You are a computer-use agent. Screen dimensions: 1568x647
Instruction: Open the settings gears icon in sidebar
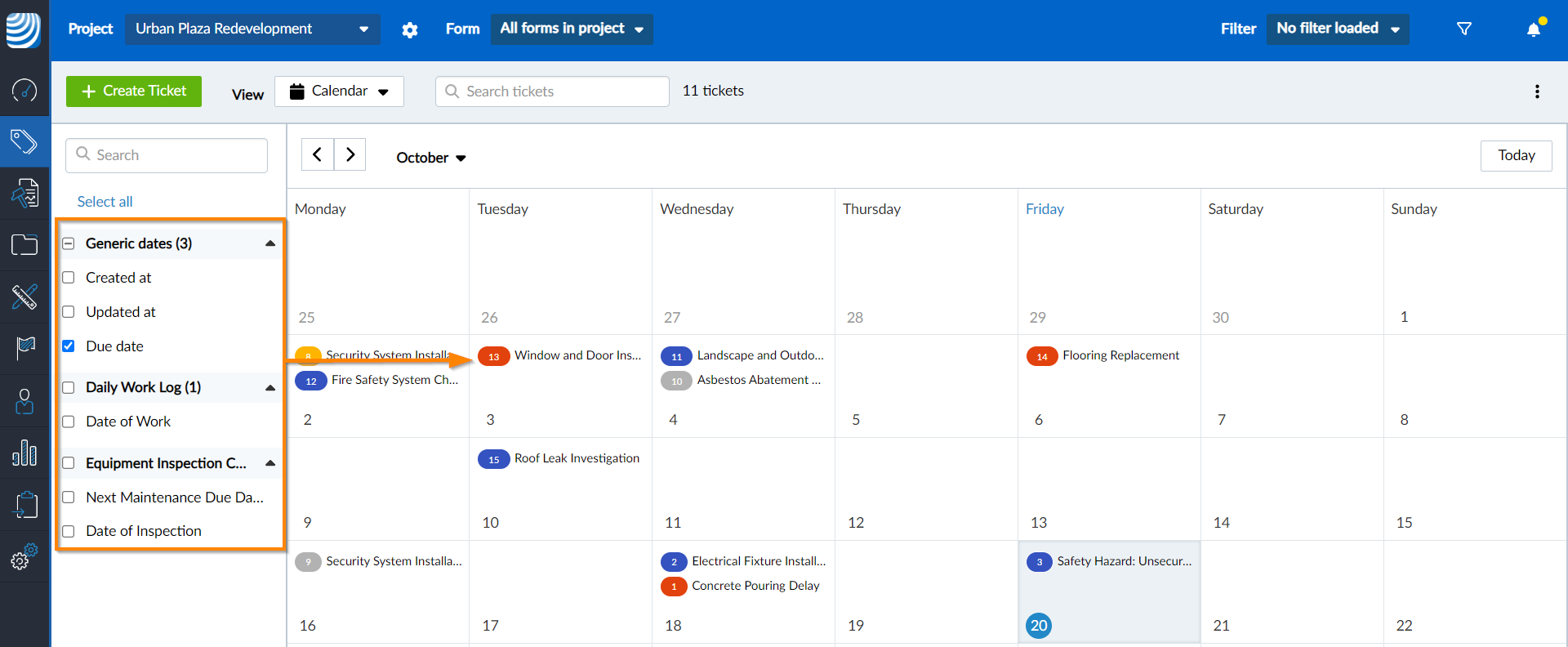(24, 557)
